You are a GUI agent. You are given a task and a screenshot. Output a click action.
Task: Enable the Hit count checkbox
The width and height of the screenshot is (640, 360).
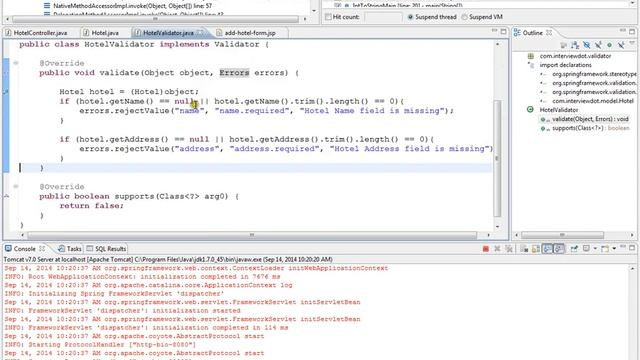click(328, 17)
